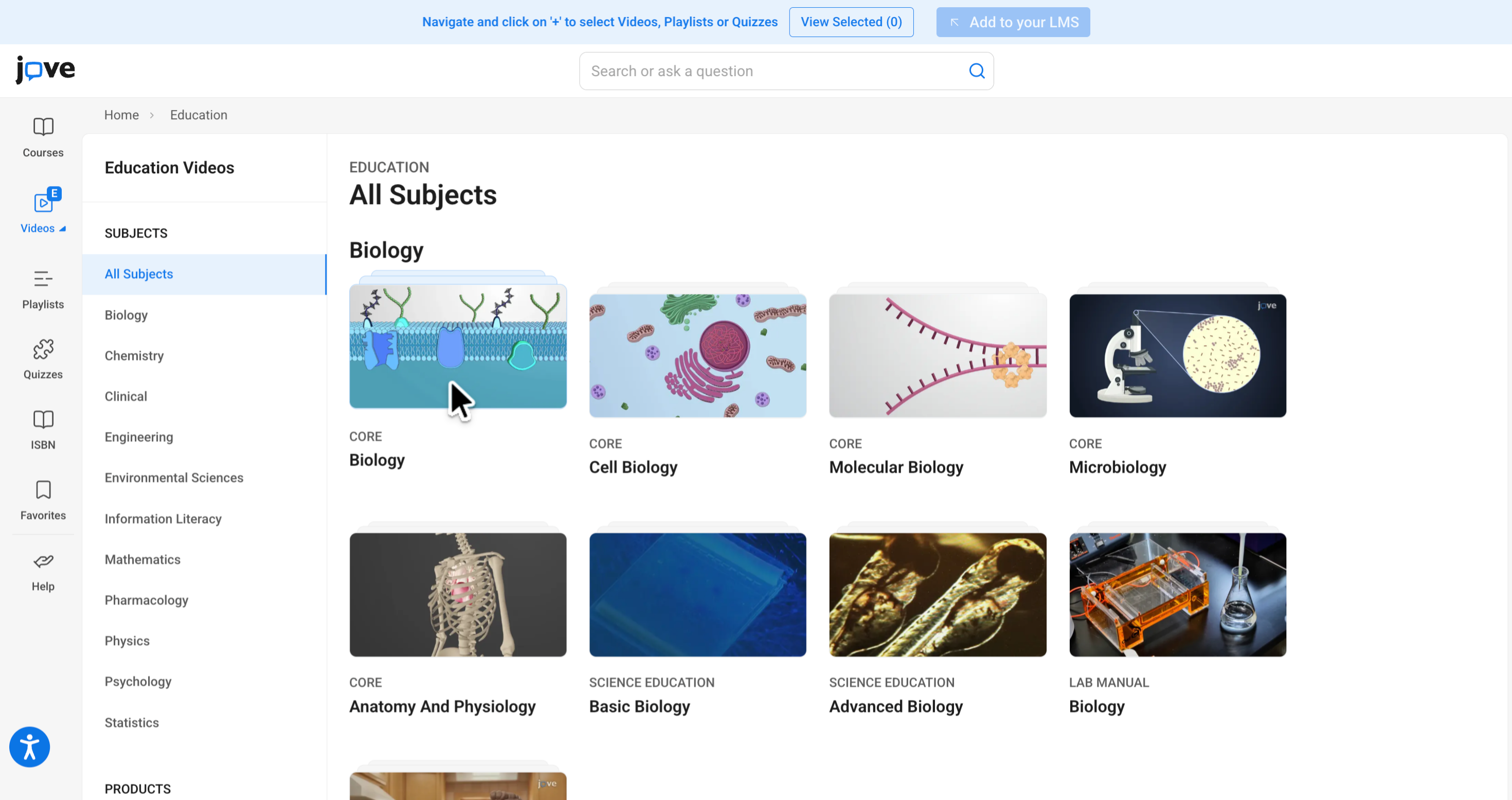Select Mathematics subject
The height and width of the screenshot is (800, 1512).
142,559
